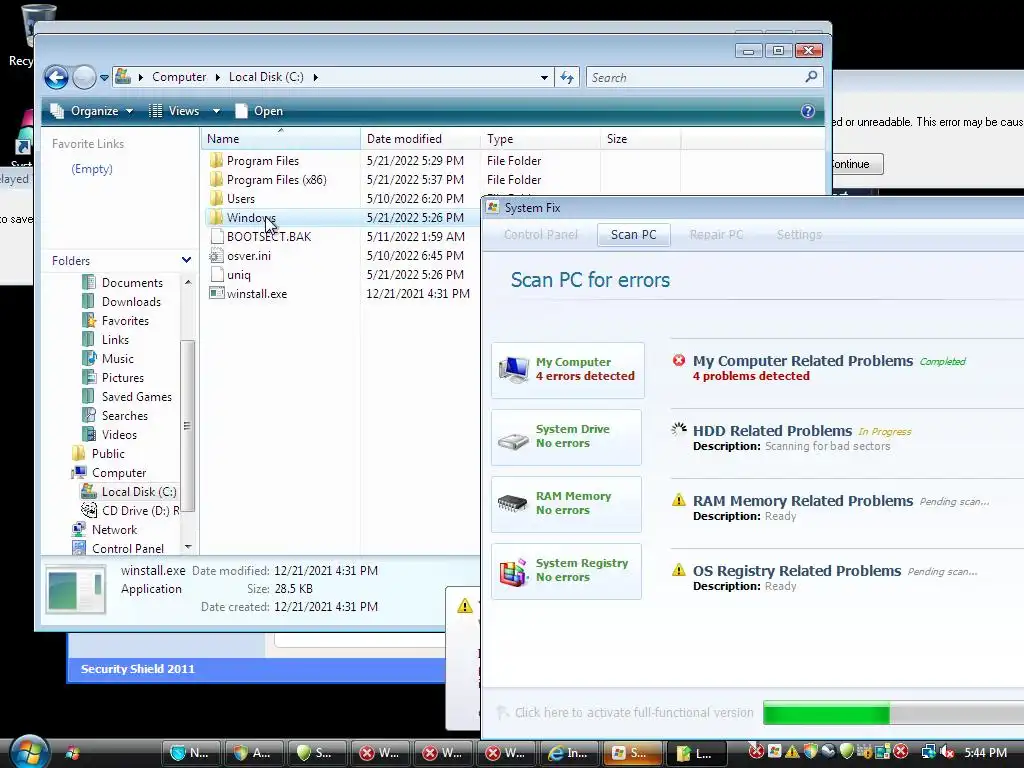
Task: Click System Registry No errors tile
Action: 566,571
